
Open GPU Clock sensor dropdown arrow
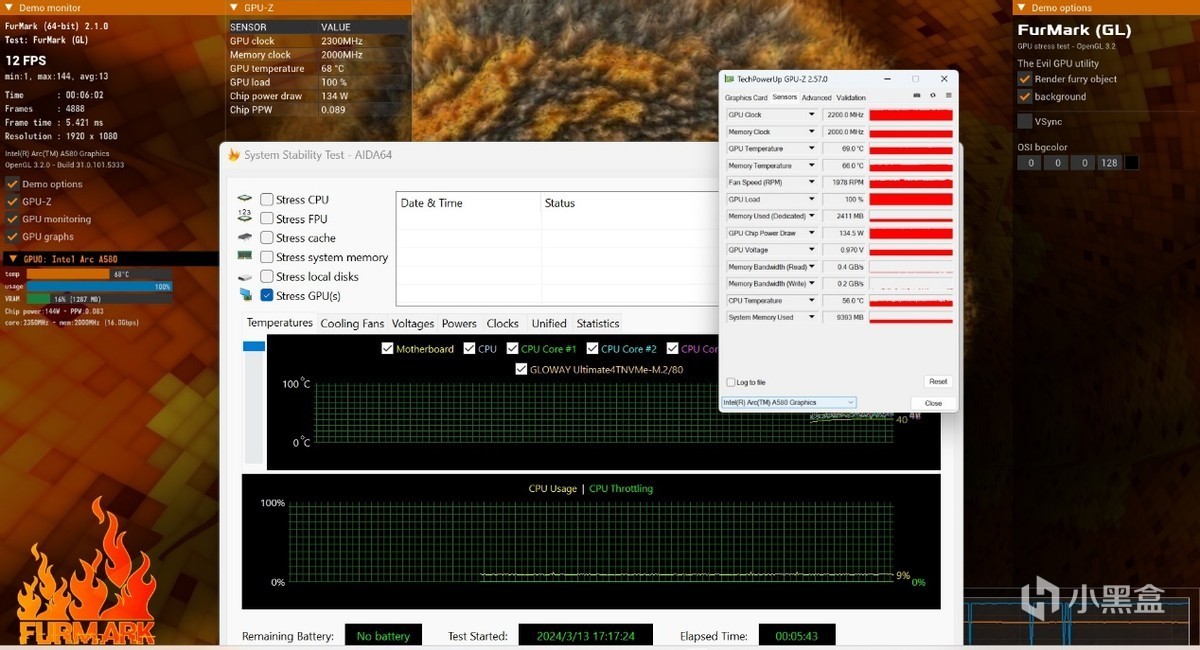812,115
